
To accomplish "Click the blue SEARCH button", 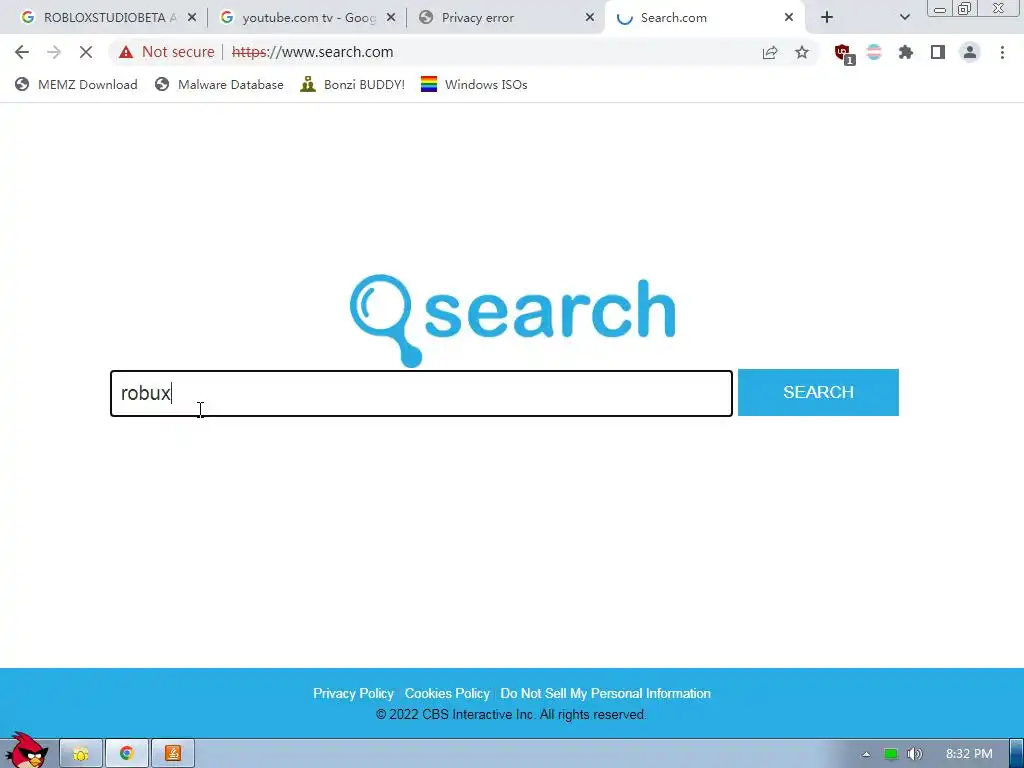I will pyautogui.click(x=818, y=392).
